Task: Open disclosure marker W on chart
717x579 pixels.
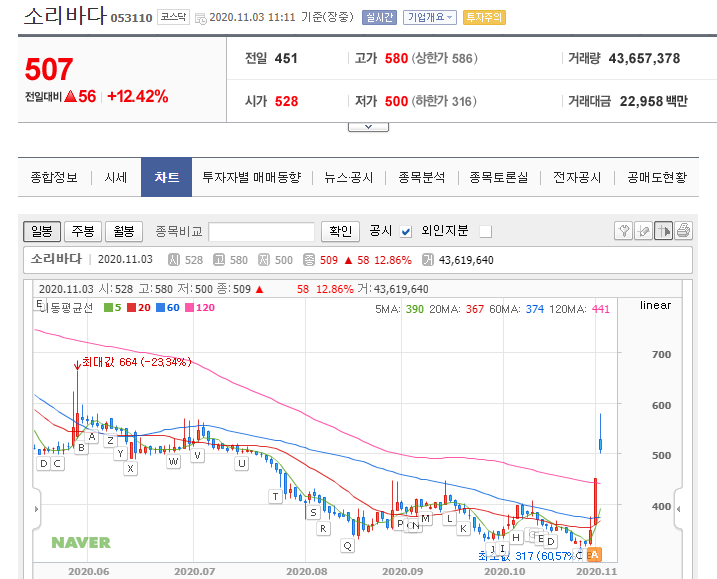Action: click(173, 462)
